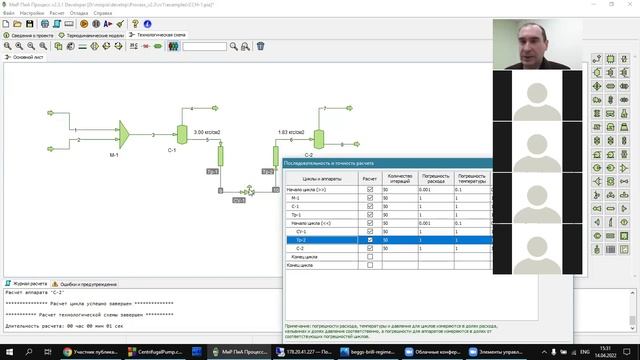Click the copy sheets icon in flowsheet toolbar
Screen dimensions: 640x360
tap(58, 46)
